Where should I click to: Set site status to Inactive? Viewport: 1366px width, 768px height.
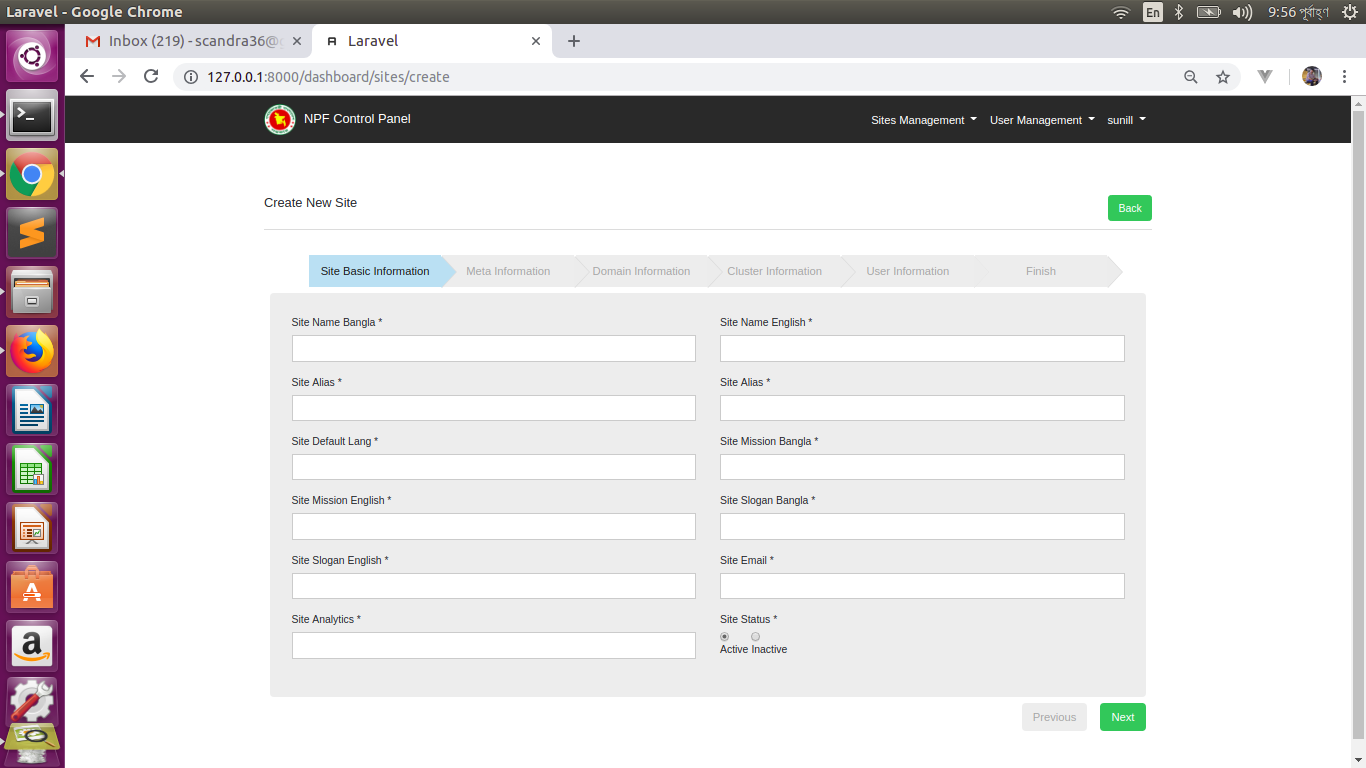(x=755, y=636)
